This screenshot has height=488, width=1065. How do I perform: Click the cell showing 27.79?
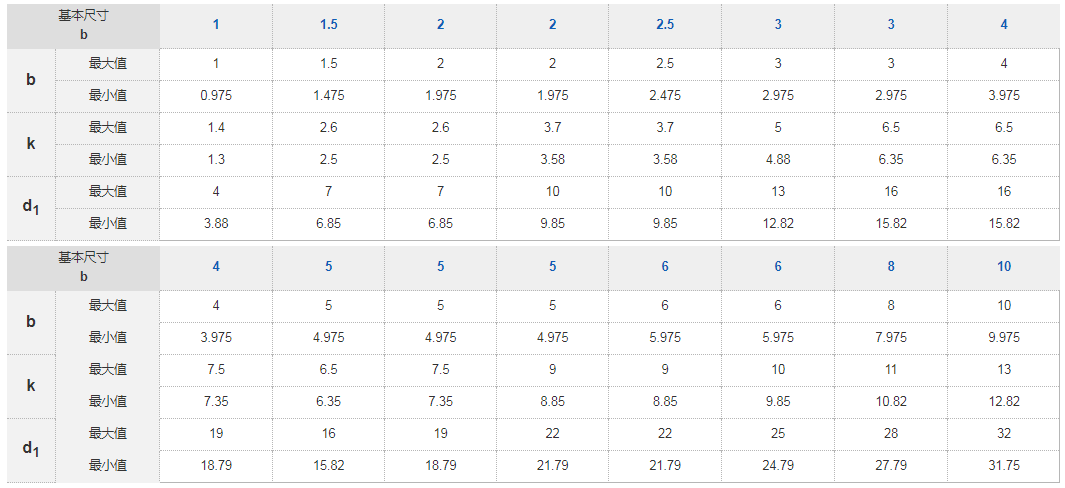coord(891,466)
